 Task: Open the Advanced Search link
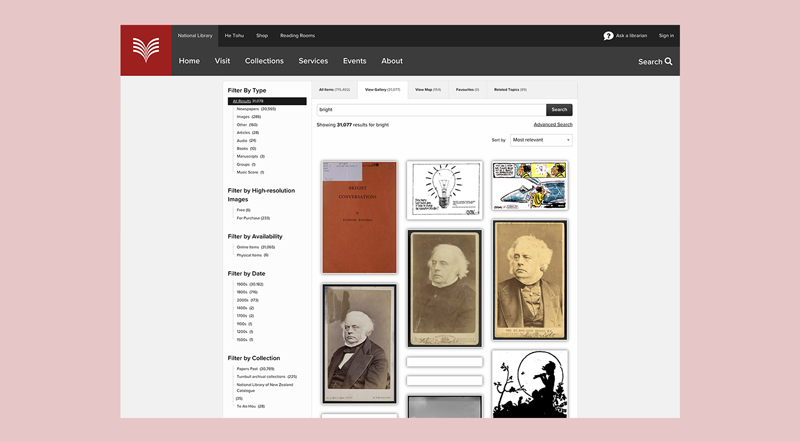click(553, 125)
